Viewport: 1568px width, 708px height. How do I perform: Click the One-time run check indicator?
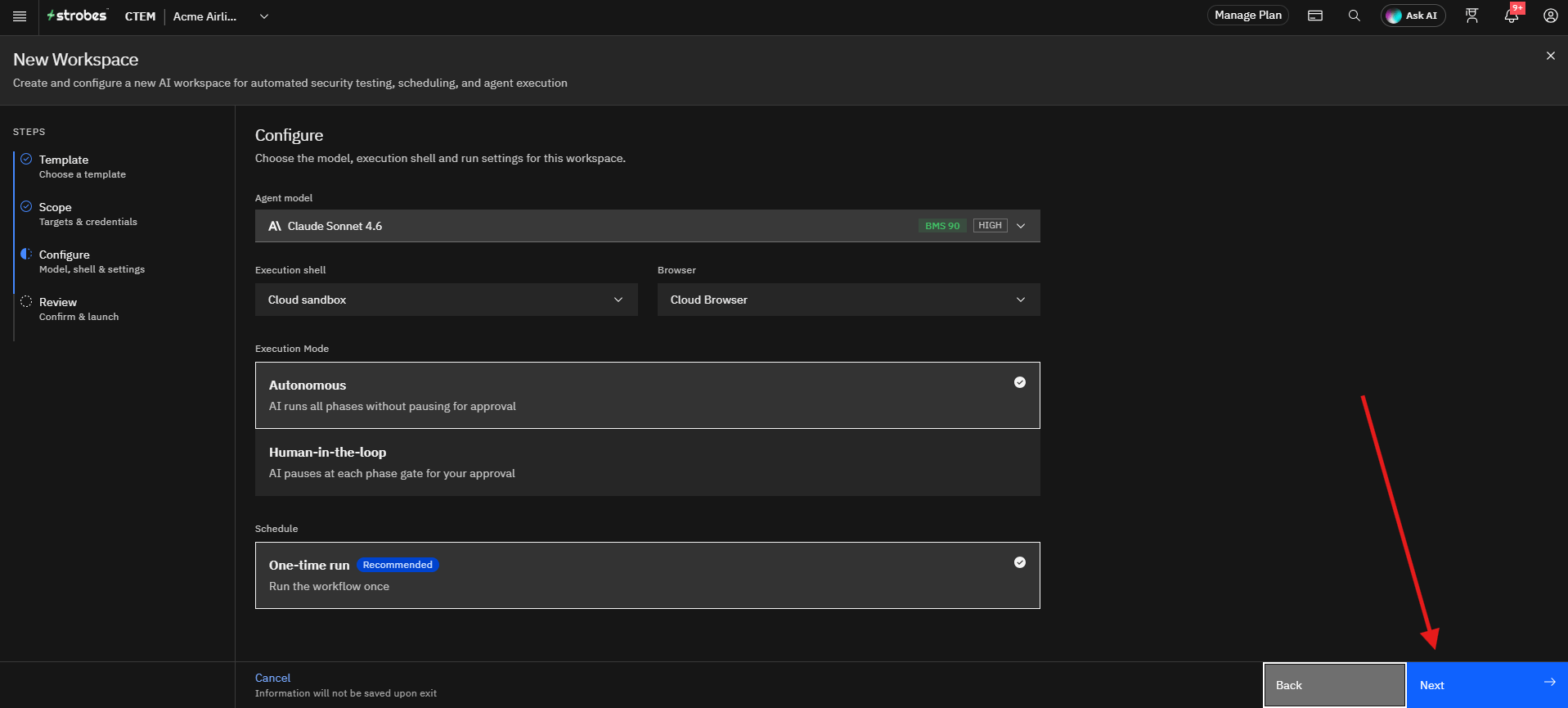click(1020, 562)
